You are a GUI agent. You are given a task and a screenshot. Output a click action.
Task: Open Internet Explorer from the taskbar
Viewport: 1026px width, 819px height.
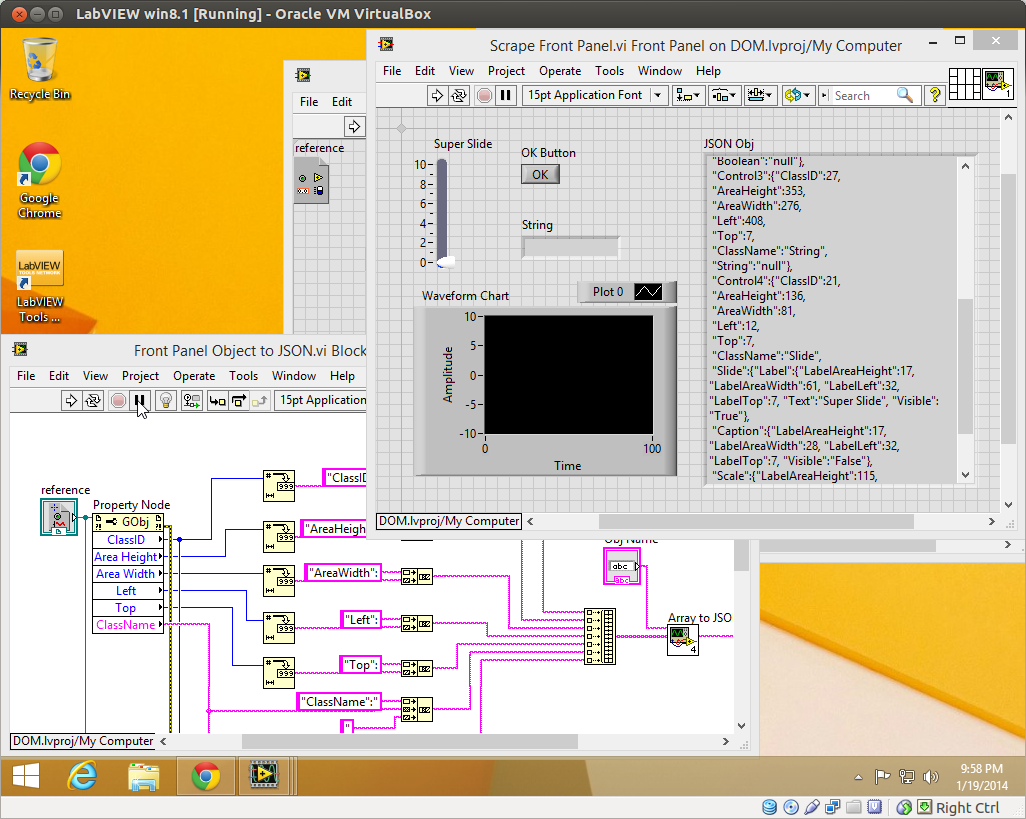(x=81, y=776)
